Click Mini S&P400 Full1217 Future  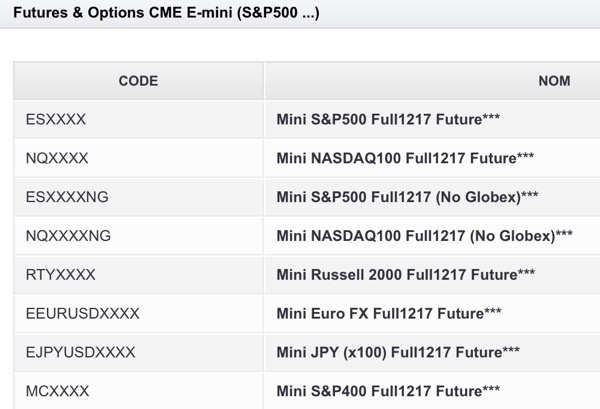388,390
